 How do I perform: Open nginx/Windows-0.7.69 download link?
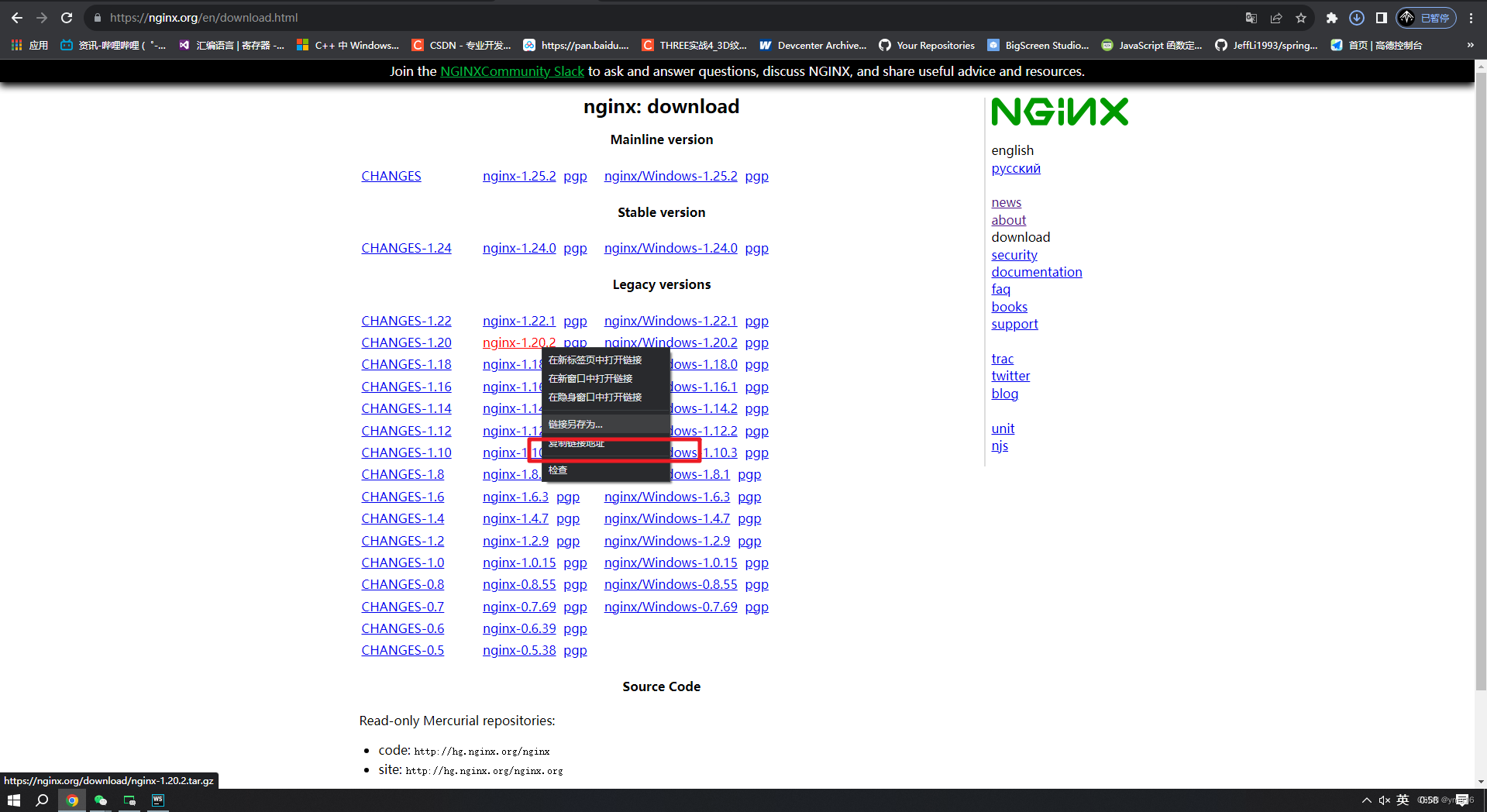671,607
